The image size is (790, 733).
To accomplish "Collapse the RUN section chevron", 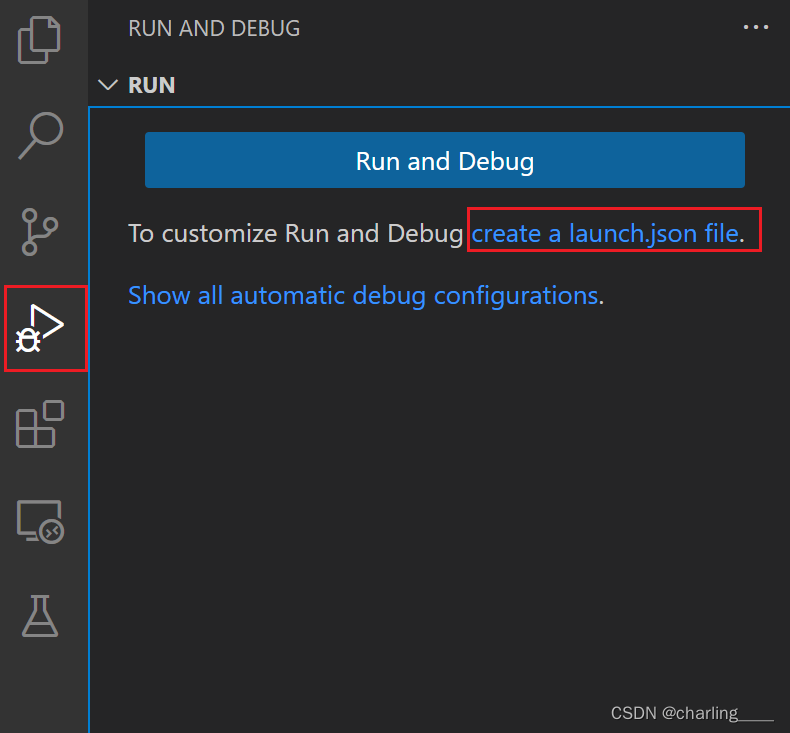I will click(x=108, y=85).
